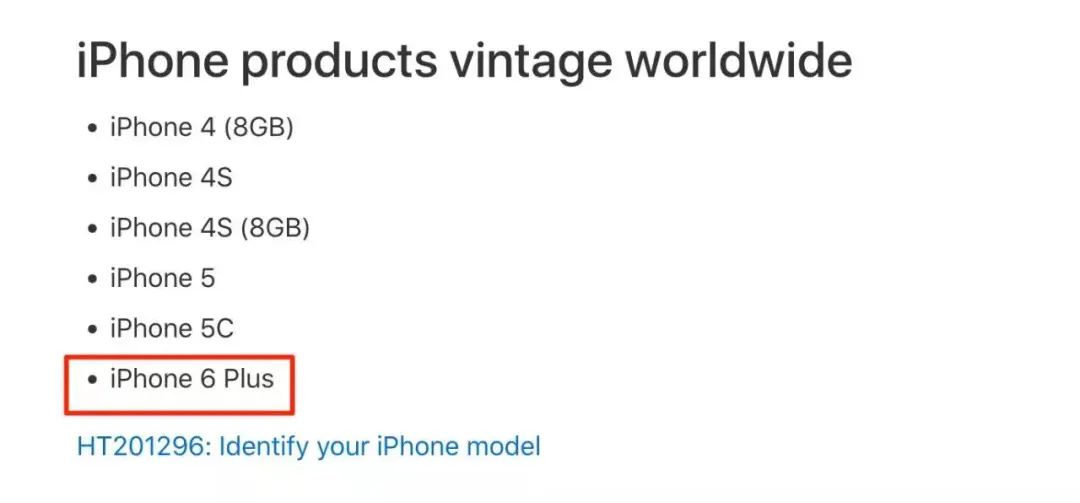This screenshot has height=503, width=1080.
Task: Select the iPhone 5 list entry
Action: (163, 278)
